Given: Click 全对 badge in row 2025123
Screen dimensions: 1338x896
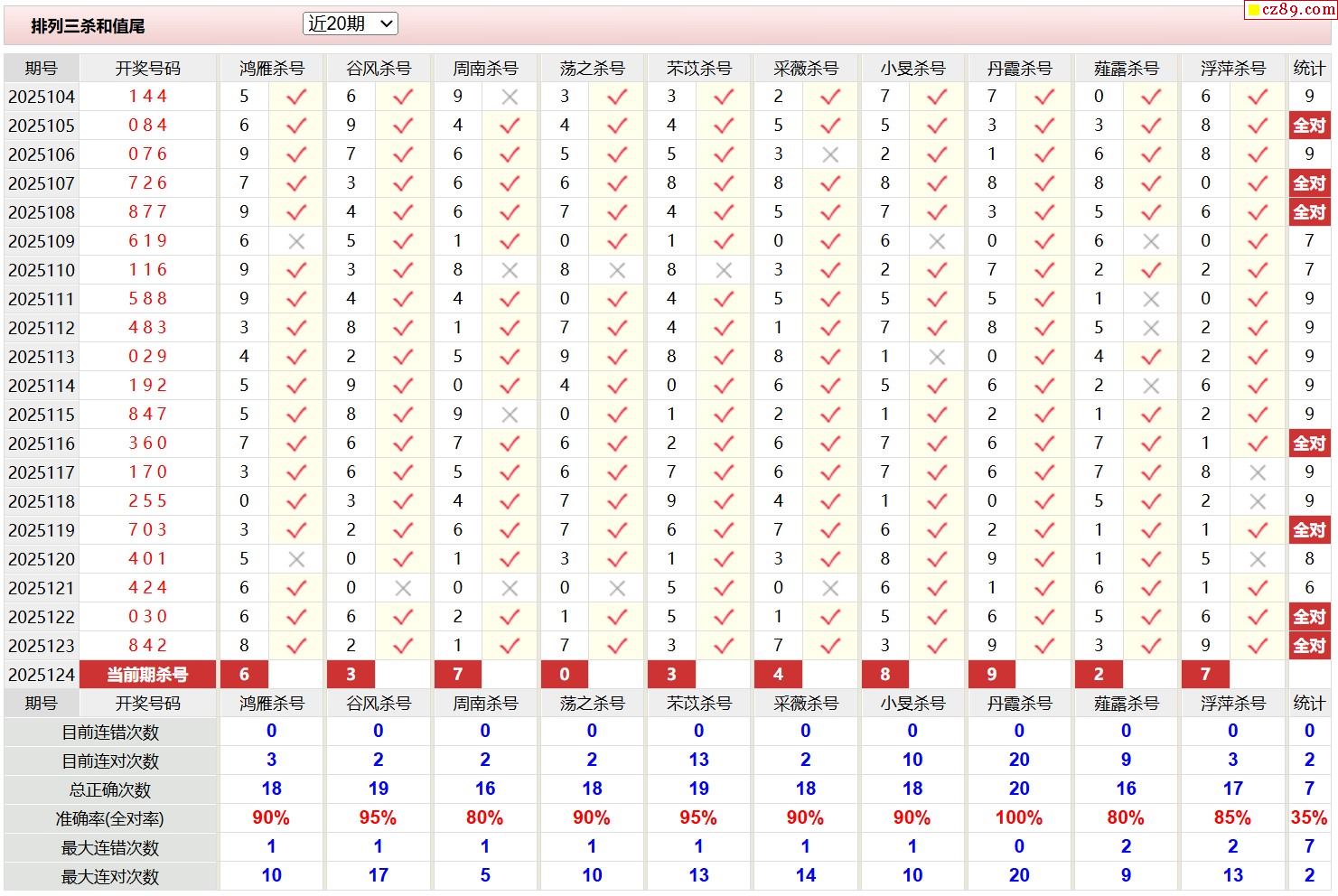Looking at the screenshot, I should [x=1309, y=646].
